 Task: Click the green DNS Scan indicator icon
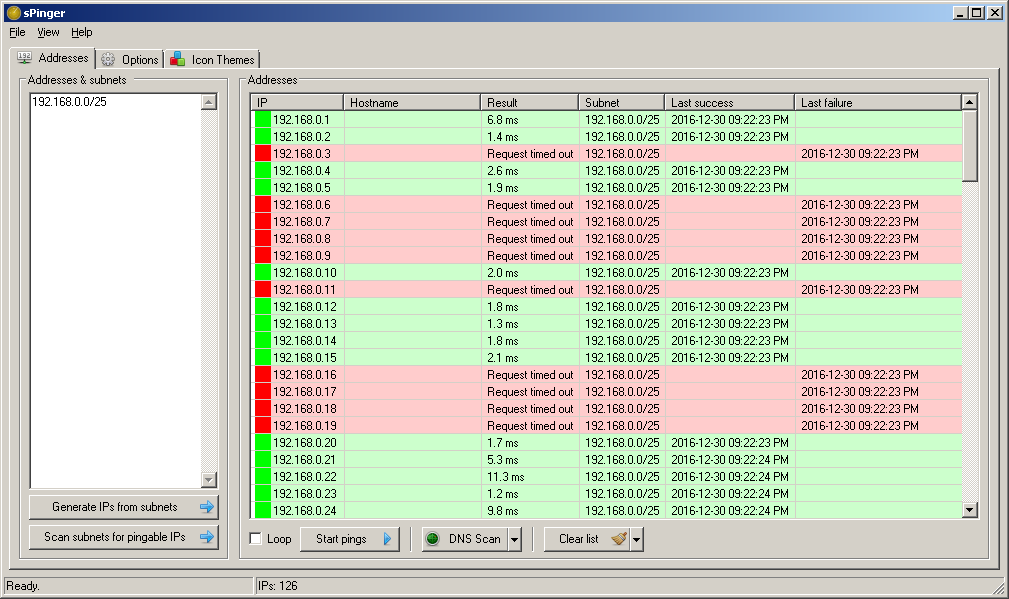point(433,539)
